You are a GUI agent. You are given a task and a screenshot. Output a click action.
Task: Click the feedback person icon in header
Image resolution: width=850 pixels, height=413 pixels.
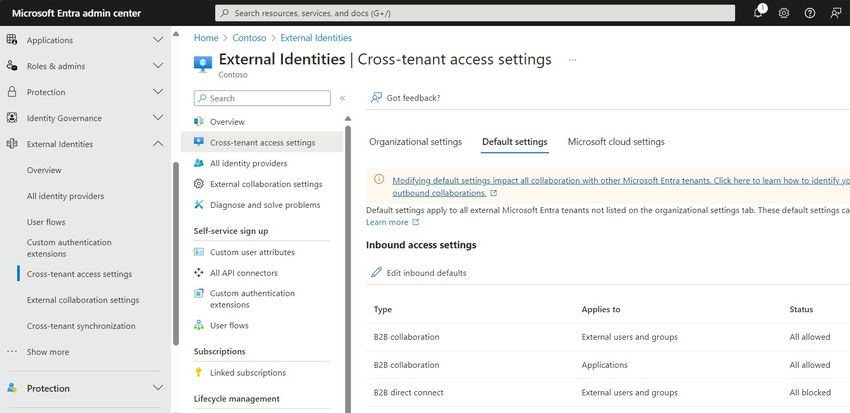click(836, 13)
